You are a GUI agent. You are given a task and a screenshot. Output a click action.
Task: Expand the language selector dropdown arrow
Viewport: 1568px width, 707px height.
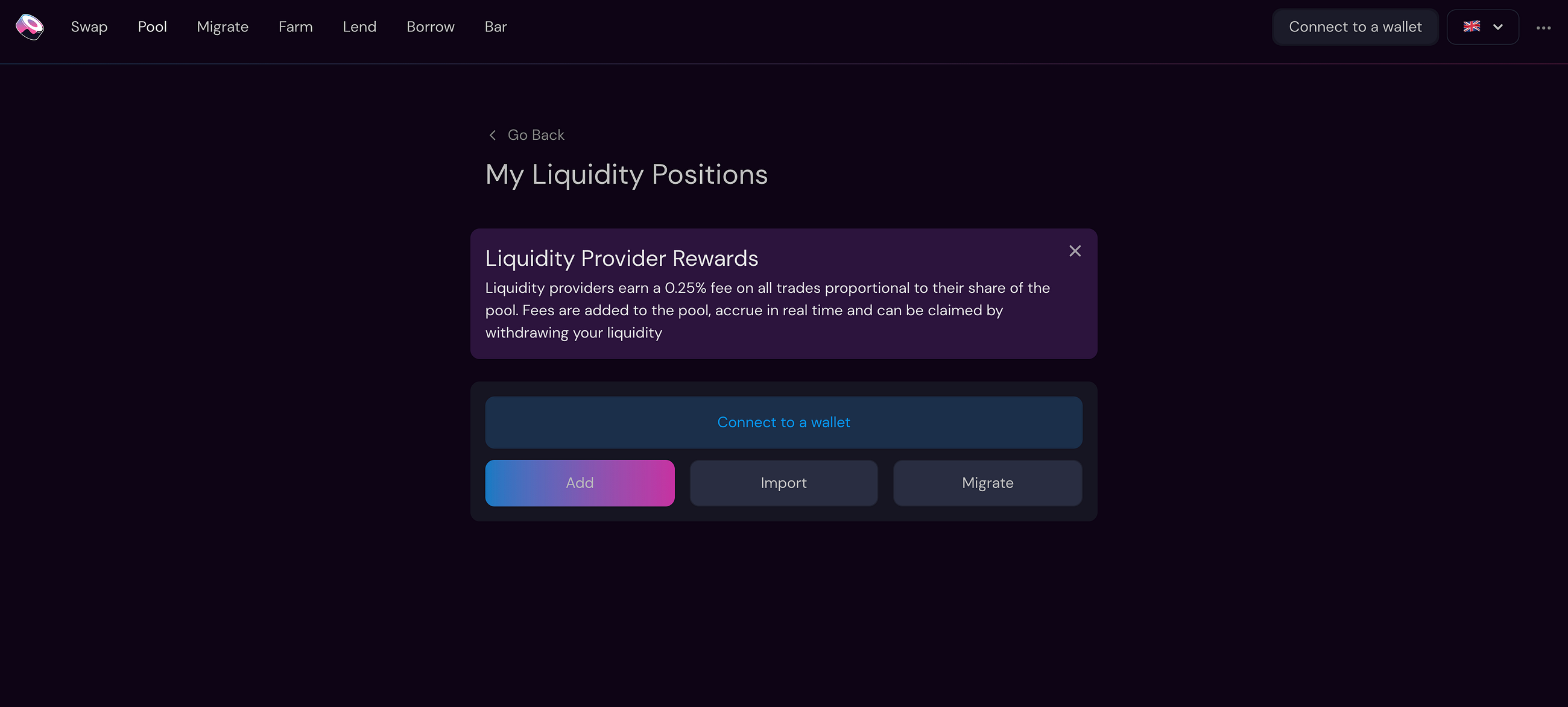(1498, 27)
